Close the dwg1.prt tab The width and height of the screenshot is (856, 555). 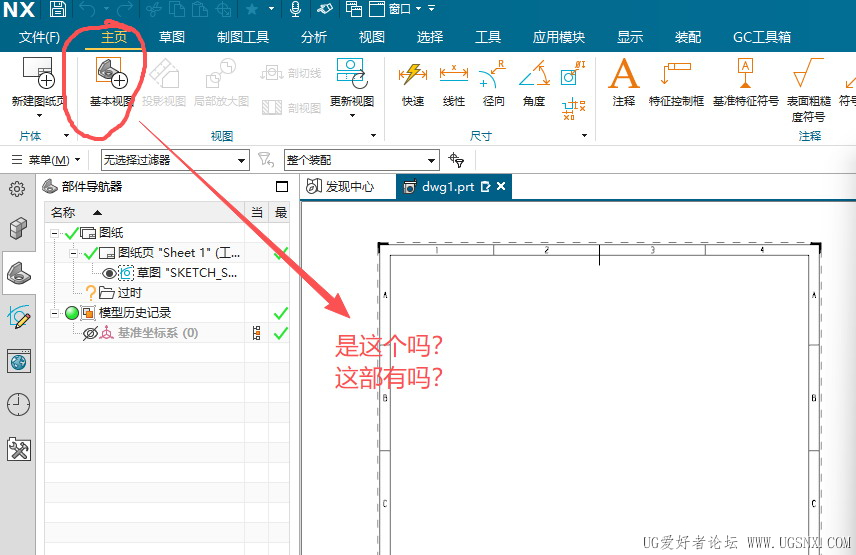click(501, 186)
